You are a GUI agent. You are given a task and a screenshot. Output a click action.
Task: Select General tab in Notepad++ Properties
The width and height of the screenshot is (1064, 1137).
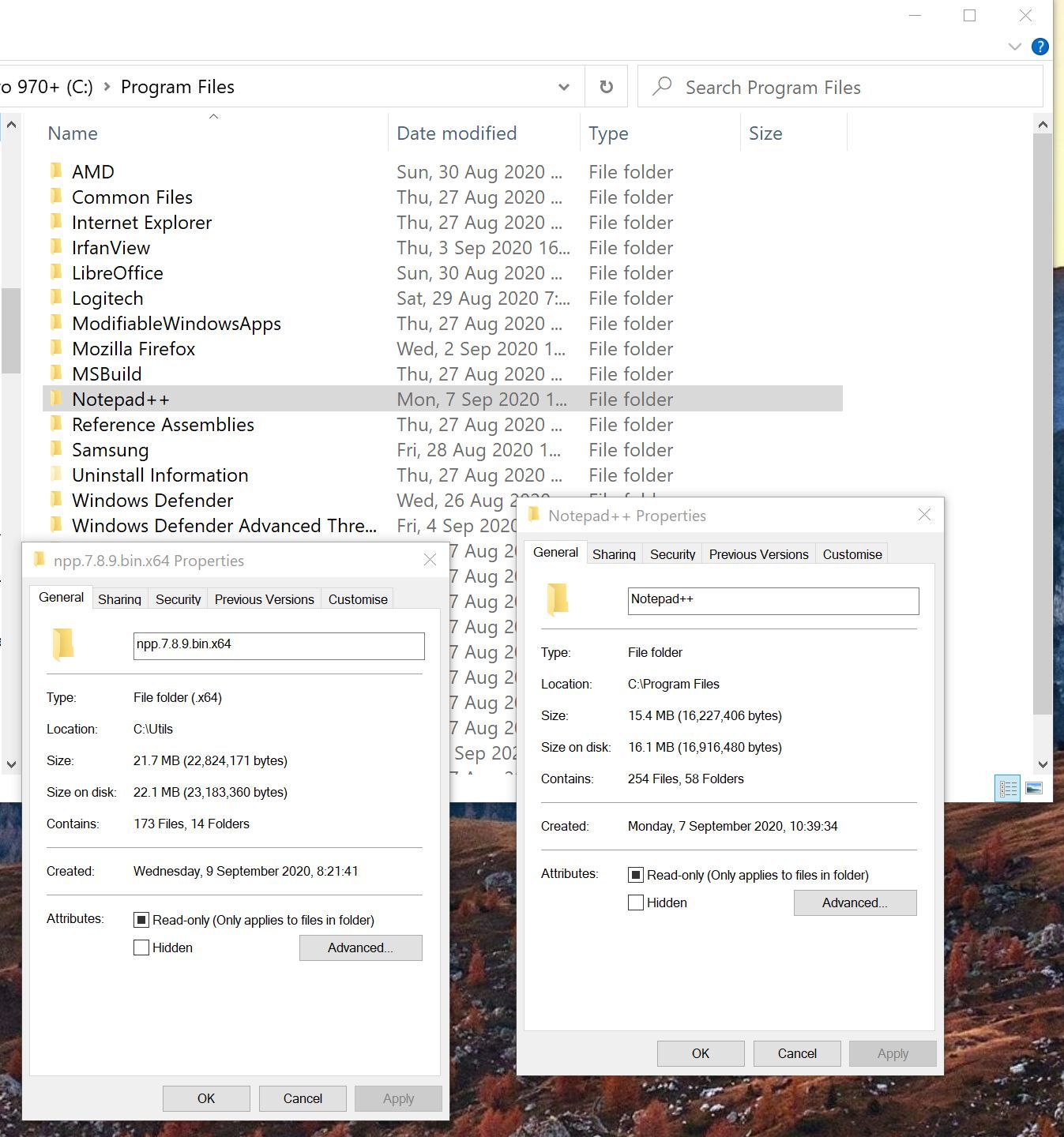[x=556, y=553]
